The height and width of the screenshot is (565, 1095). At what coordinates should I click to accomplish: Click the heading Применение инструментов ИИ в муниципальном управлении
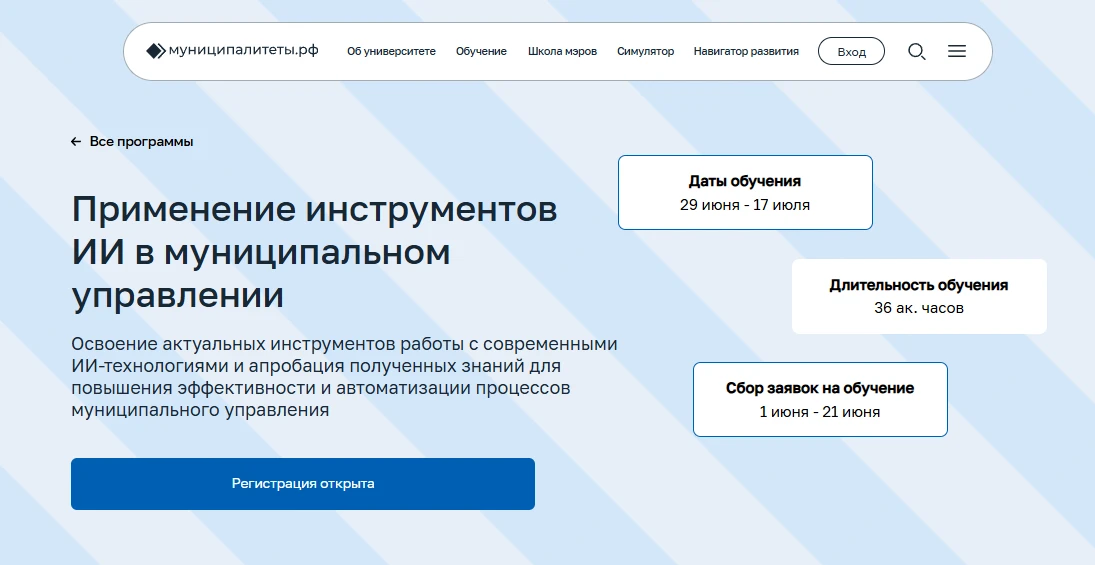coord(314,251)
